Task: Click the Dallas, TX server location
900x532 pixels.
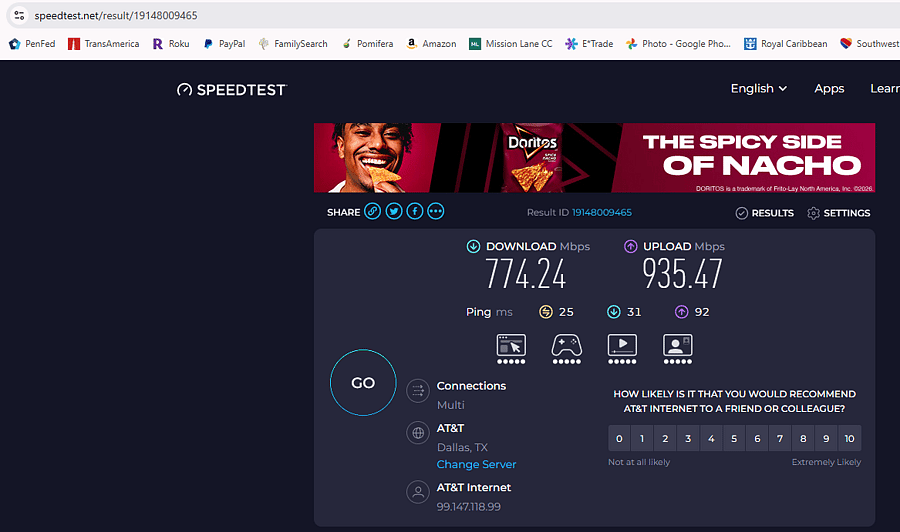Action: click(x=462, y=447)
